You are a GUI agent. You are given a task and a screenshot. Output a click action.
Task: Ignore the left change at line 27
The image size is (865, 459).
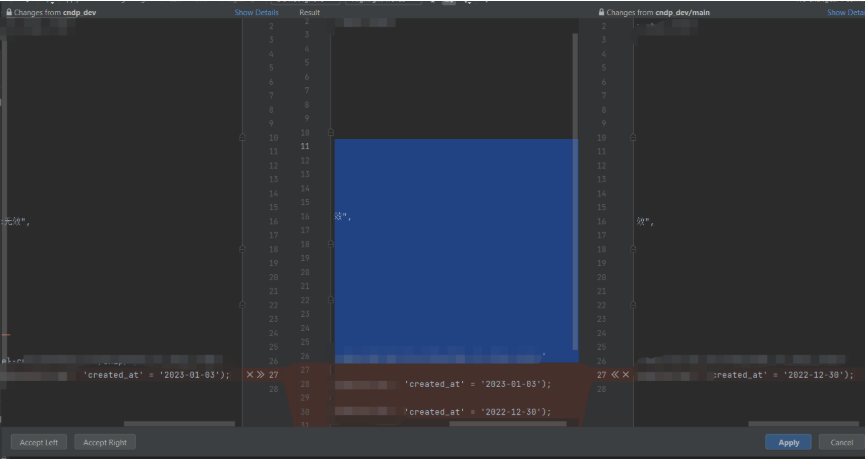coord(250,375)
